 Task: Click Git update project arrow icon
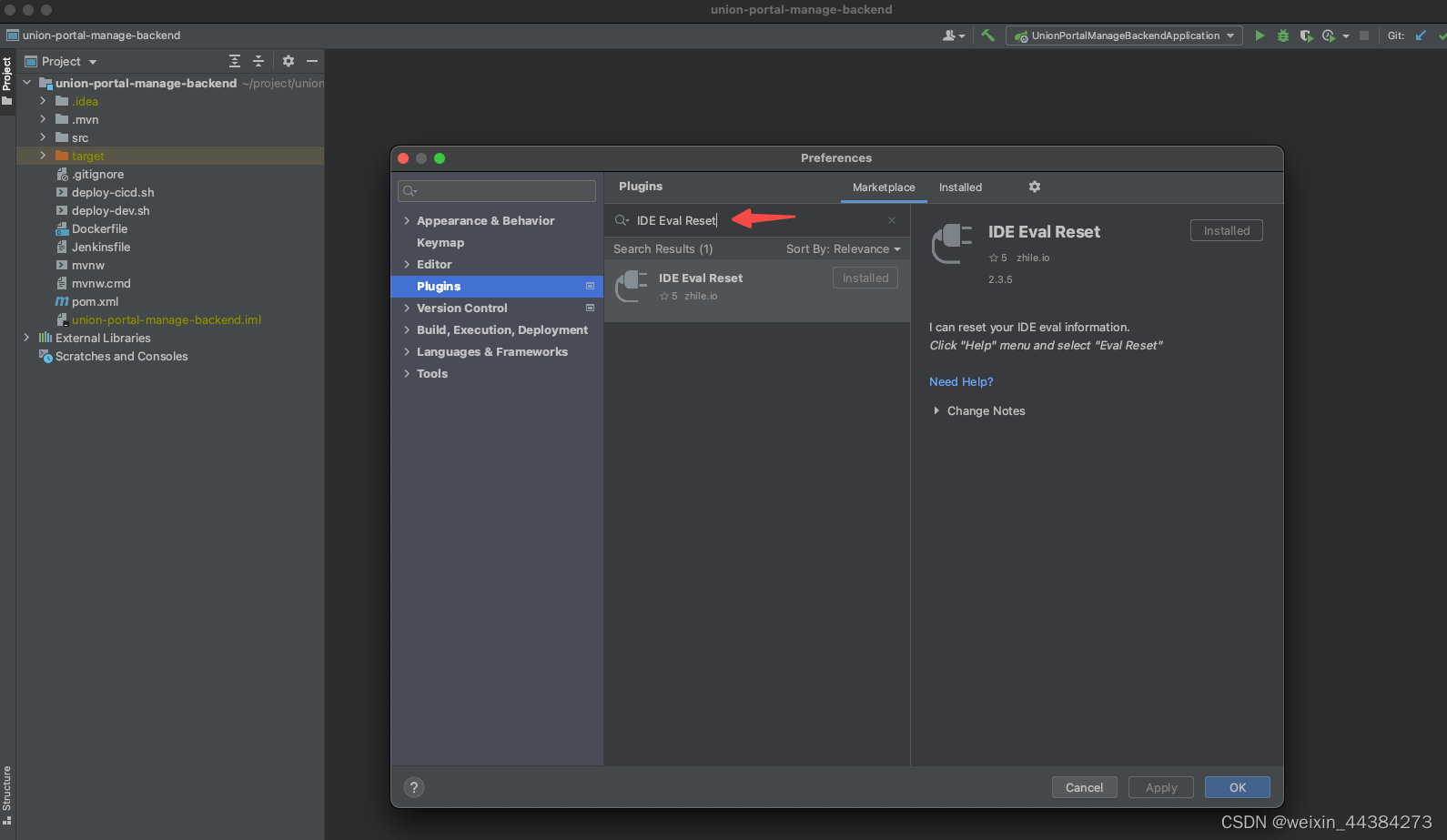(x=1421, y=35)
